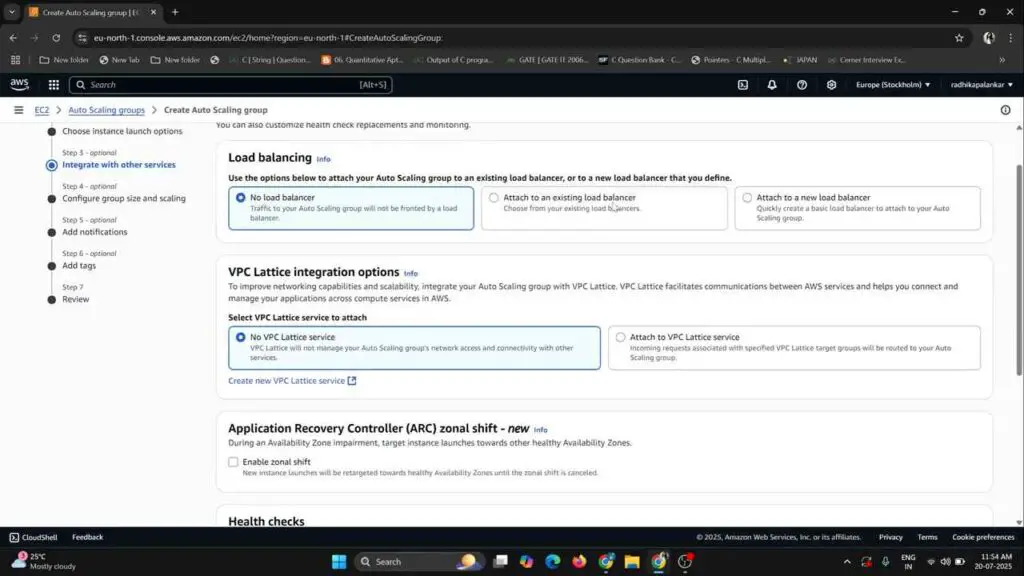Go to Configure group size and scaling step

[x=123, y=198]
